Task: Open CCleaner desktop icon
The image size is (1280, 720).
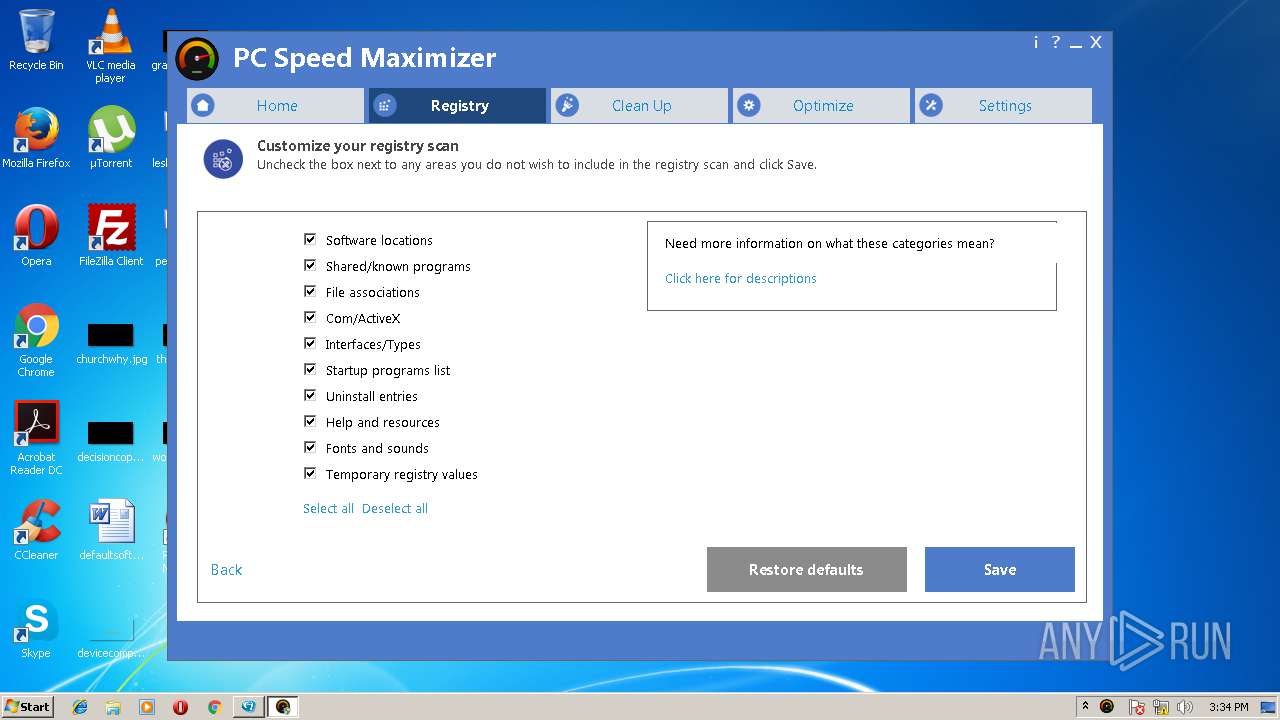Action: (x=36, y=530)
